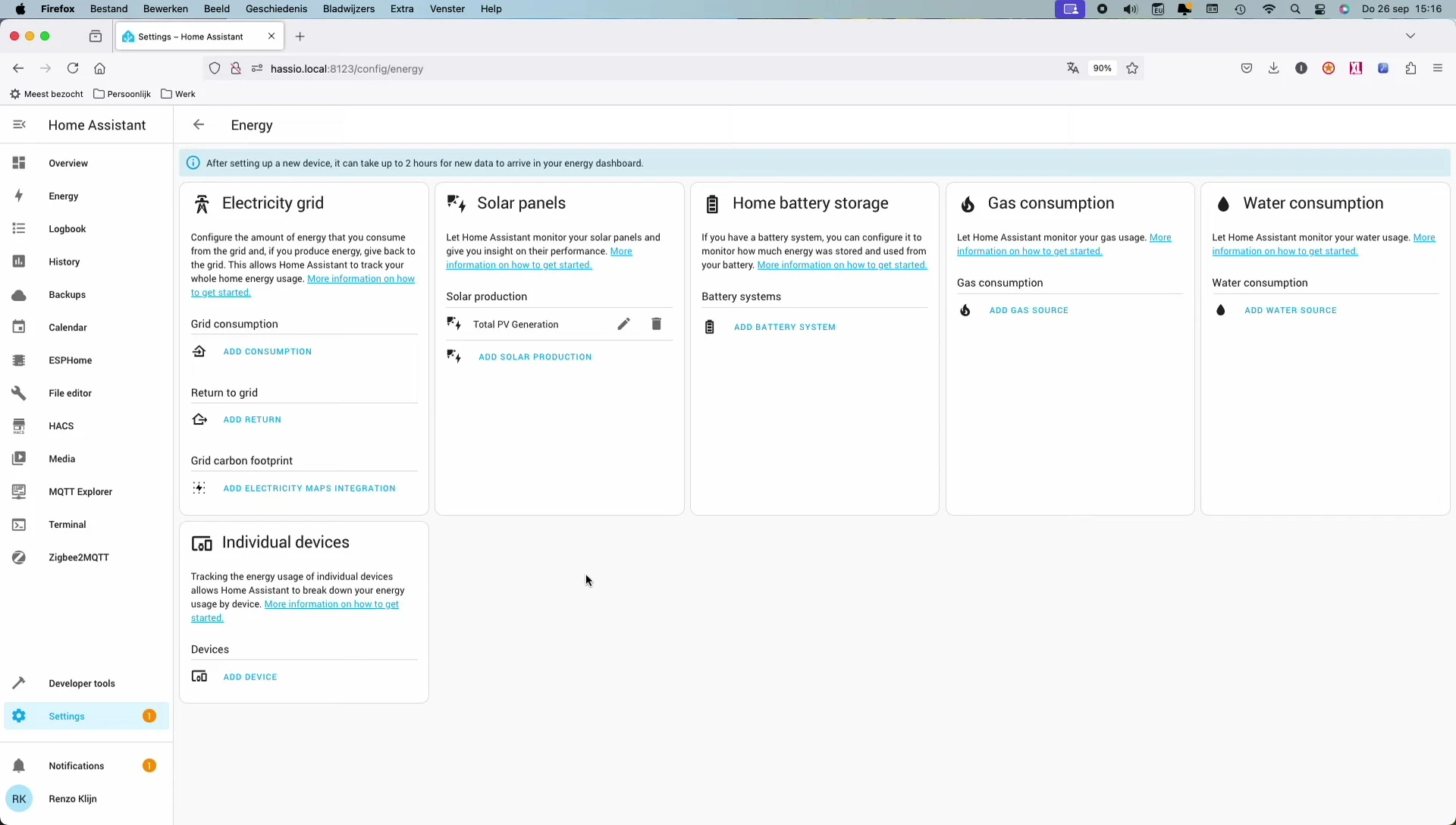Open a new Firefox tab

pos(300,36)
